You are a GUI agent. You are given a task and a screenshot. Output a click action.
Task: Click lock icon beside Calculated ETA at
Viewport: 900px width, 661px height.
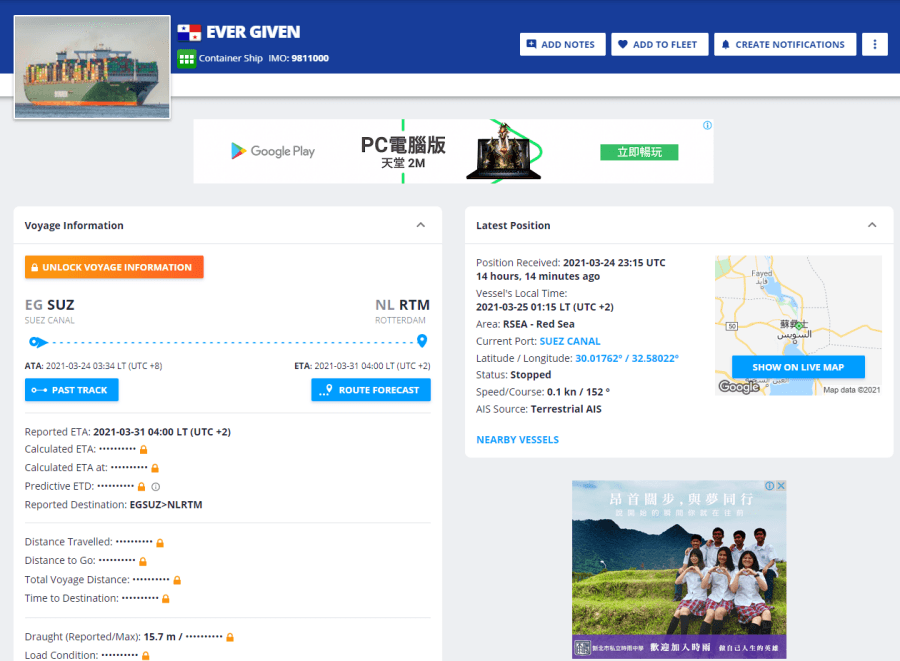coord(155,468)
